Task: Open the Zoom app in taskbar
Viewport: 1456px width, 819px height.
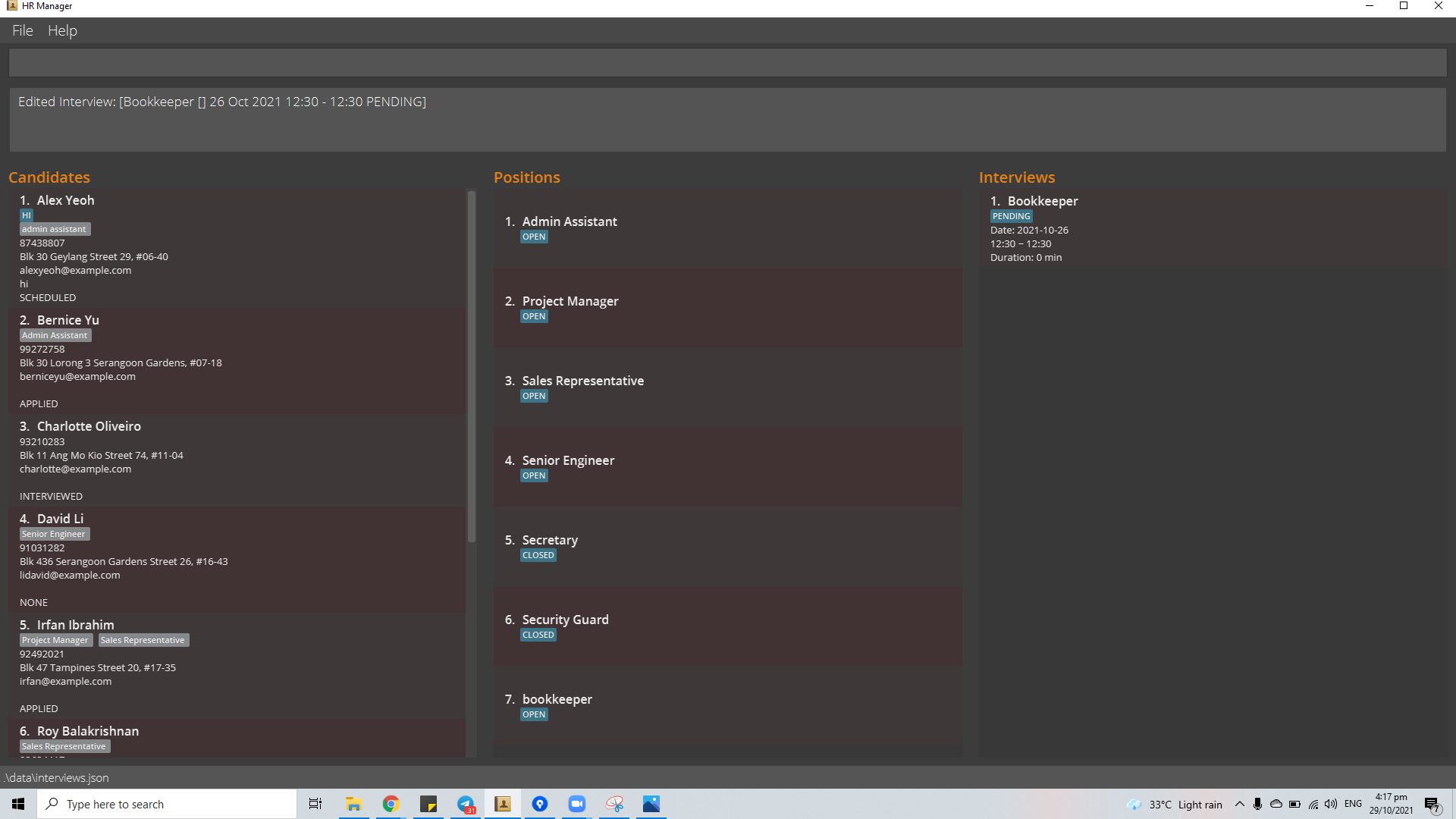Action: pos(577,804)
